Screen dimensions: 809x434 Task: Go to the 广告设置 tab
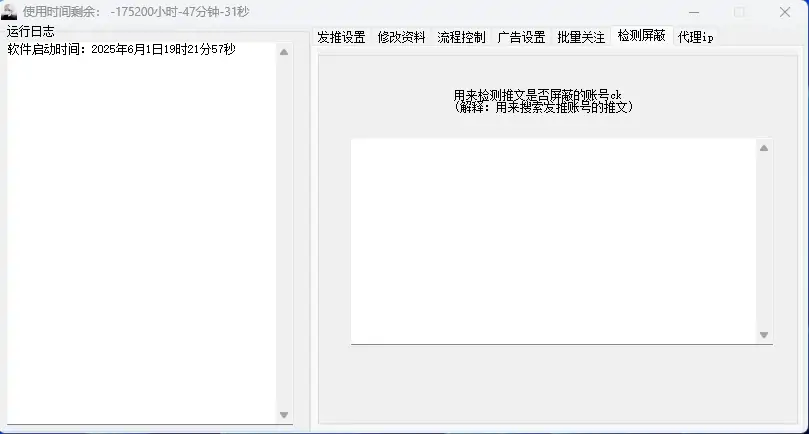521,37
